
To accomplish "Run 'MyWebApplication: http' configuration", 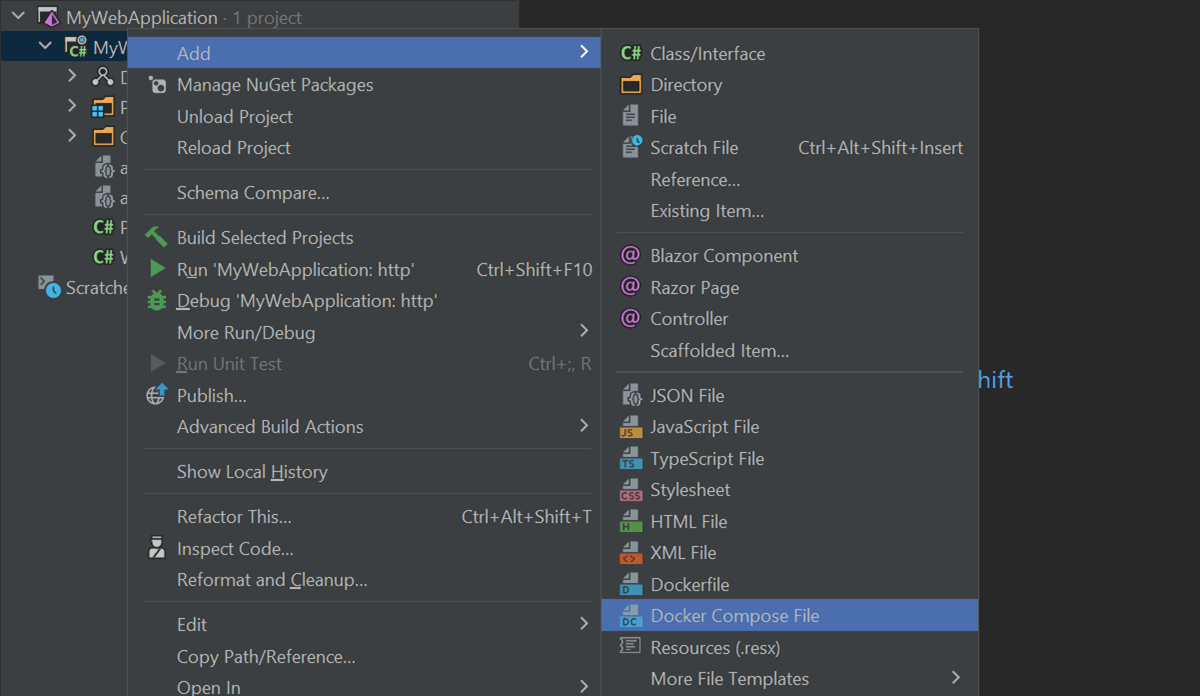I will [x=295, y=270].
